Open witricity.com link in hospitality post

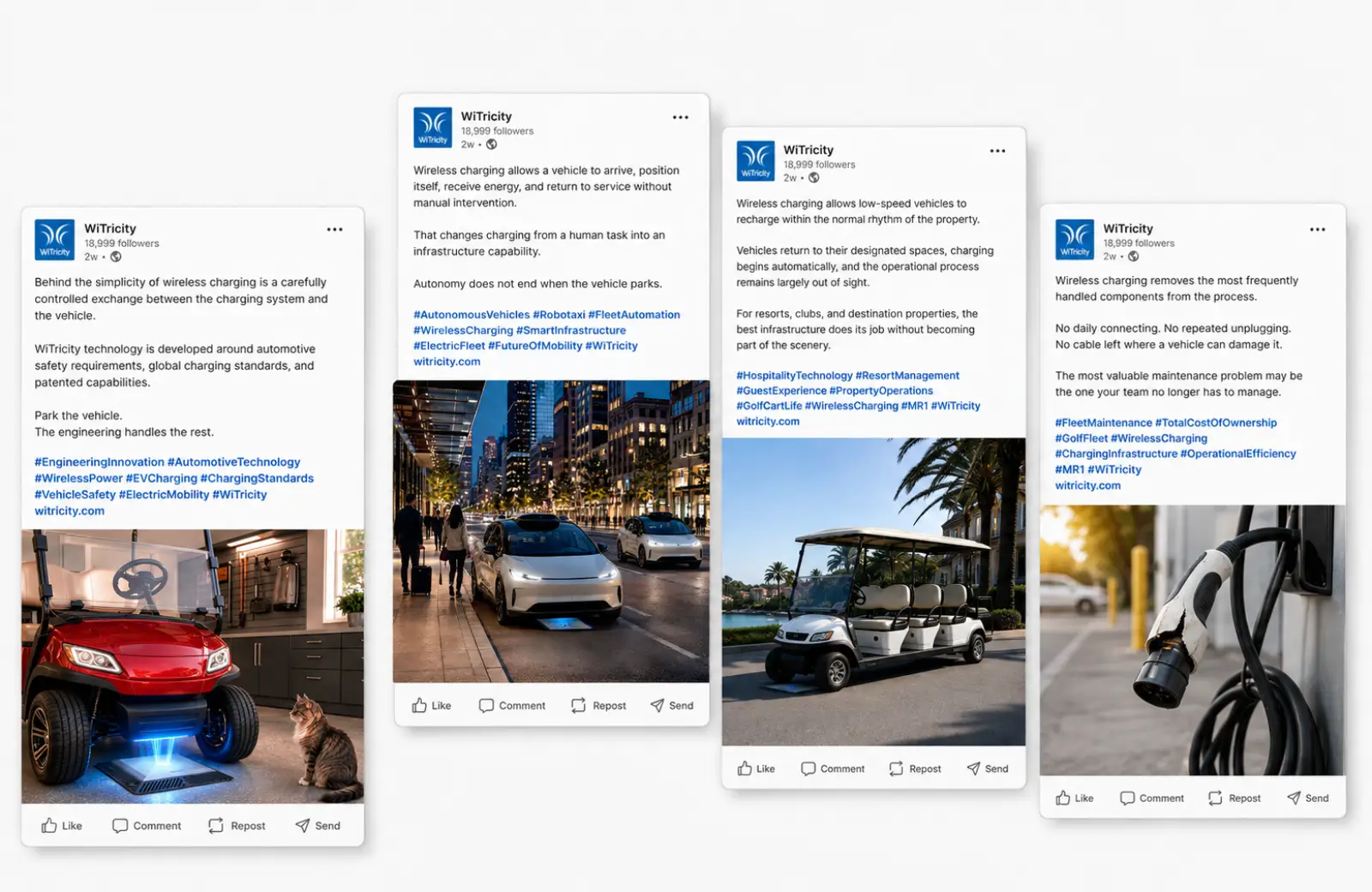click(x=767, y=421)
